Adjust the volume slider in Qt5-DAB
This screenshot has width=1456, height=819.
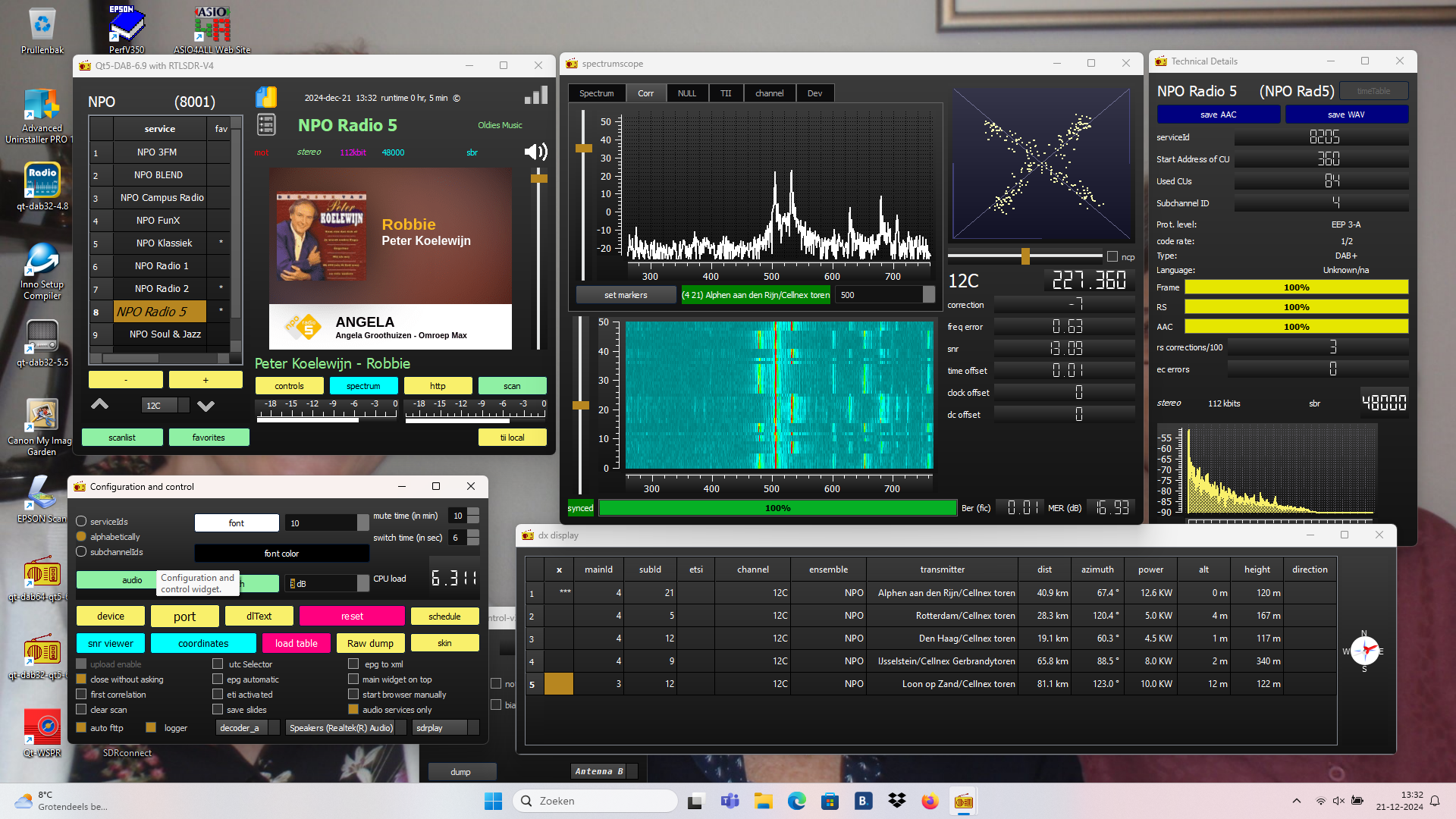point(538,179)
